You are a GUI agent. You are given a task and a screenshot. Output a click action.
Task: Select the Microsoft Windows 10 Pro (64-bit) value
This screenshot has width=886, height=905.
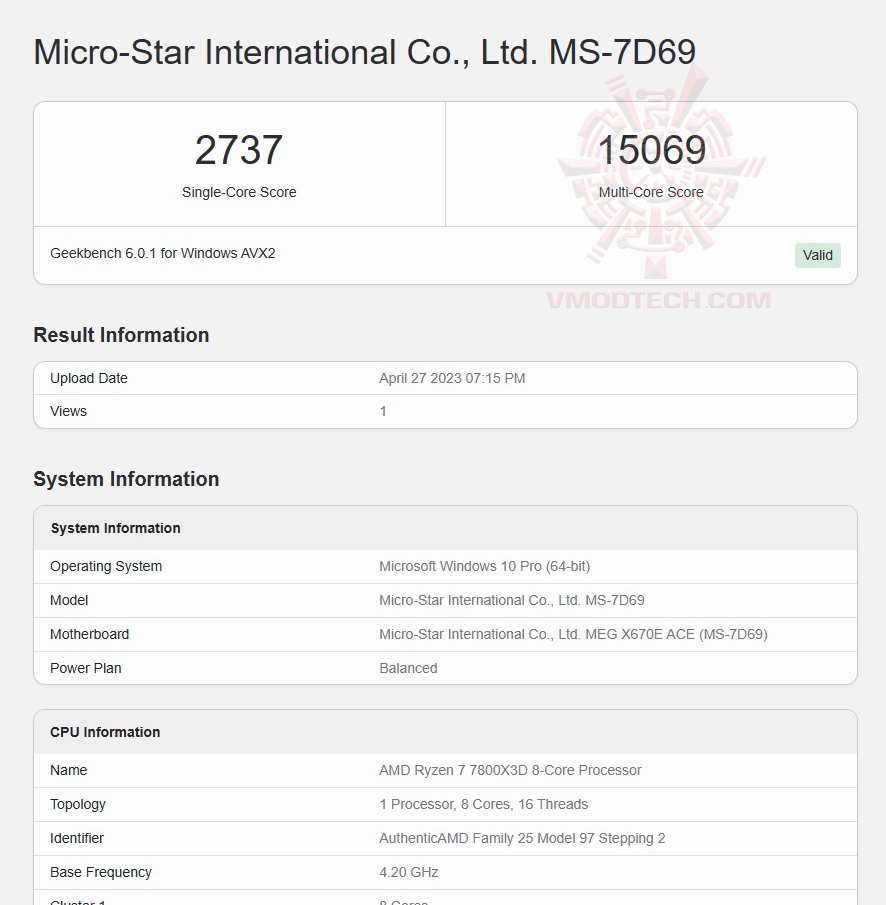[x=485, y=566]
